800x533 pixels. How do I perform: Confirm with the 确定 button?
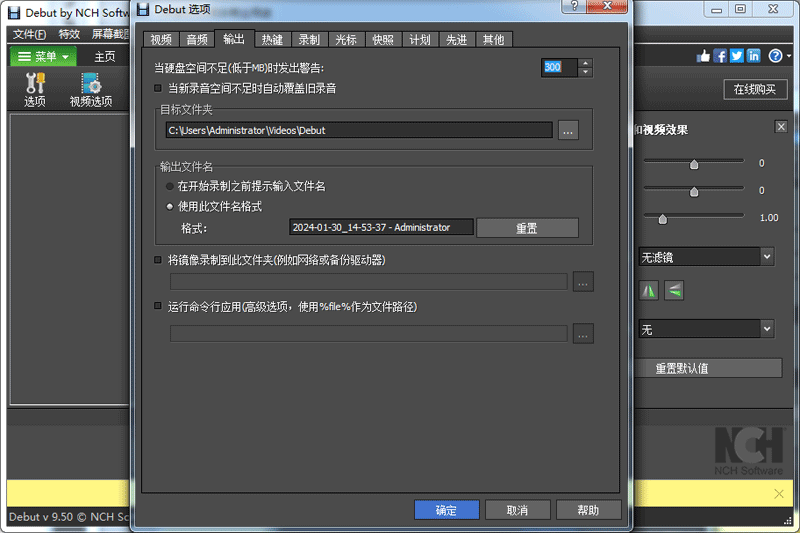(446, 510)
